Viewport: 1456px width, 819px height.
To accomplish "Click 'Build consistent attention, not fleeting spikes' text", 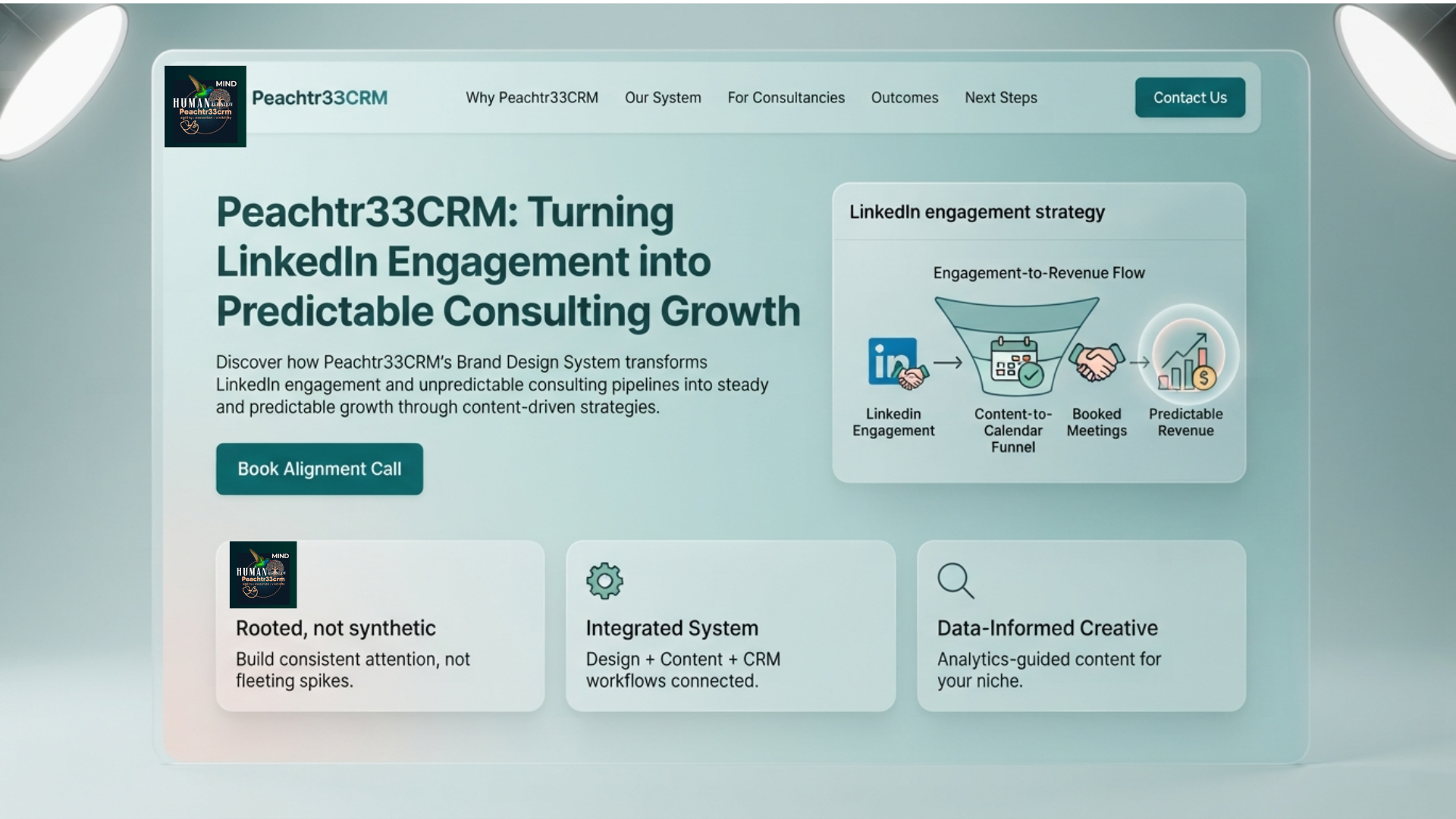I will click(353, 670).
